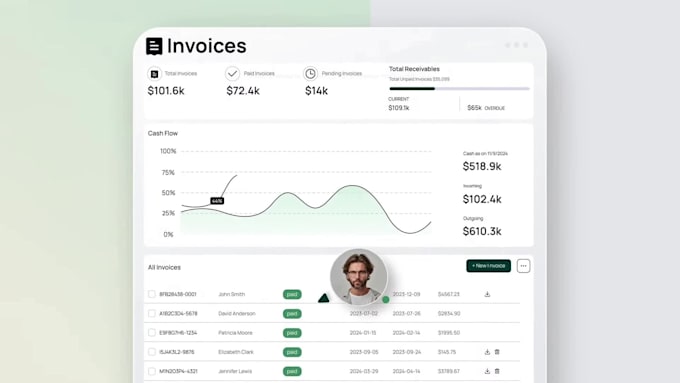Screen dimensions: 680x383
Task: Click the John Smith customer name
Action: tap(232, 294)
